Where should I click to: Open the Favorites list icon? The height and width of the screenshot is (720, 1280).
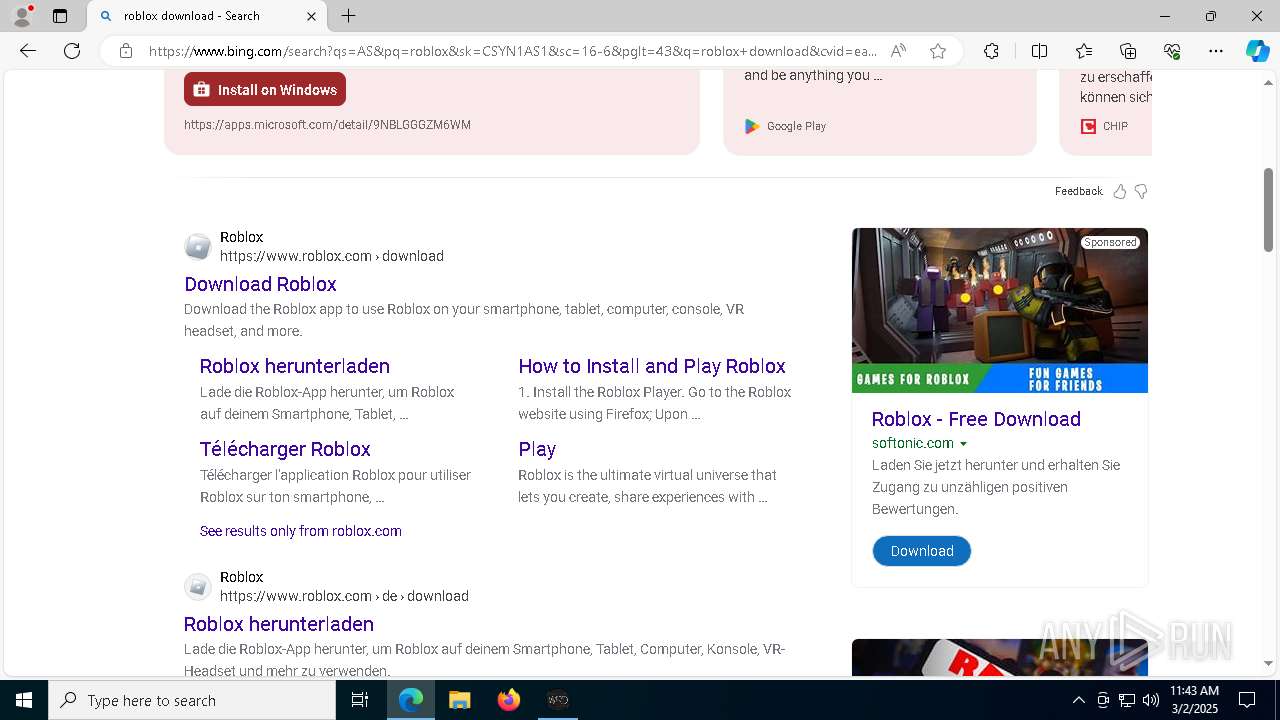point(1084,51)
